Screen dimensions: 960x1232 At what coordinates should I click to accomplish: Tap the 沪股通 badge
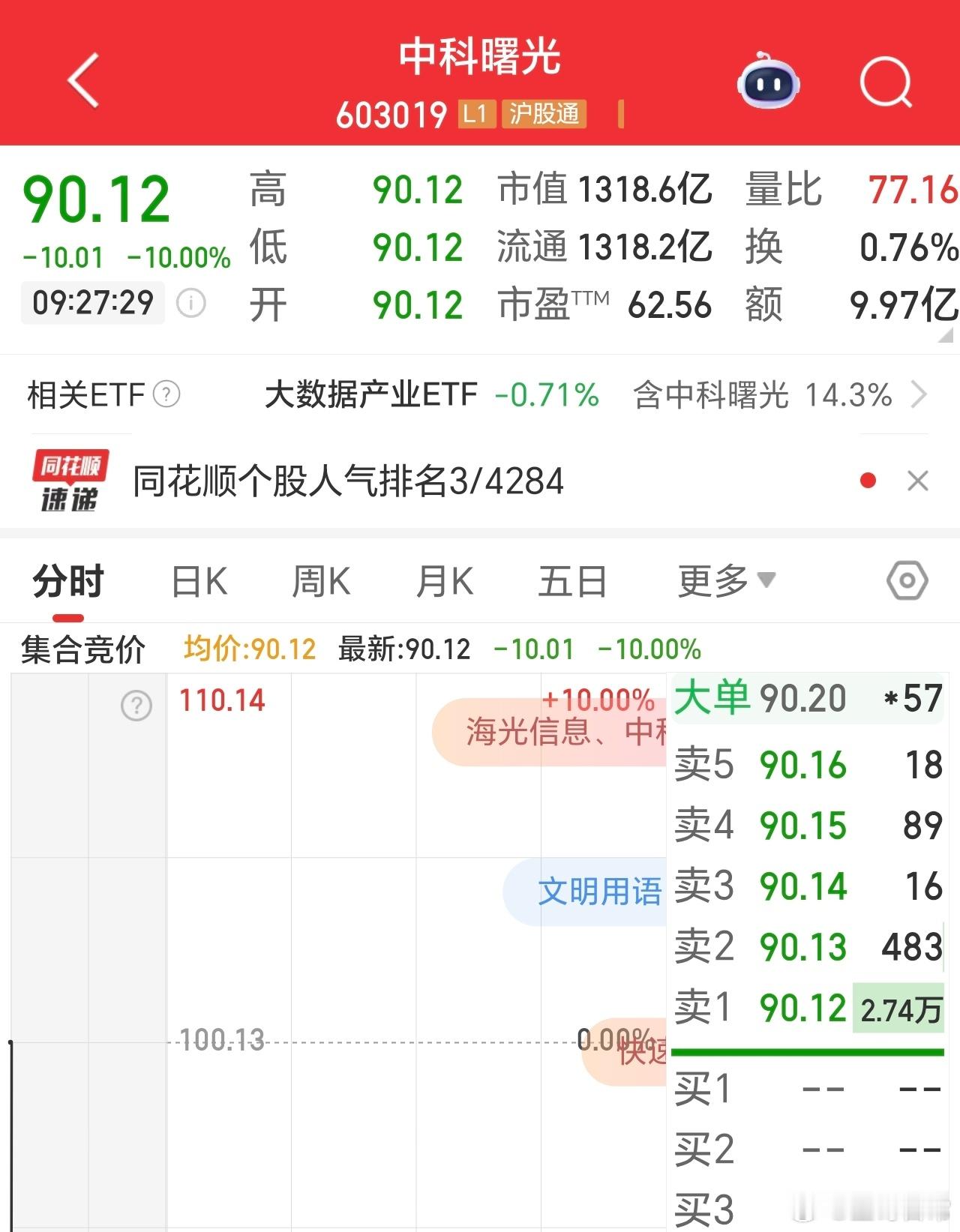tap(544, 114)
